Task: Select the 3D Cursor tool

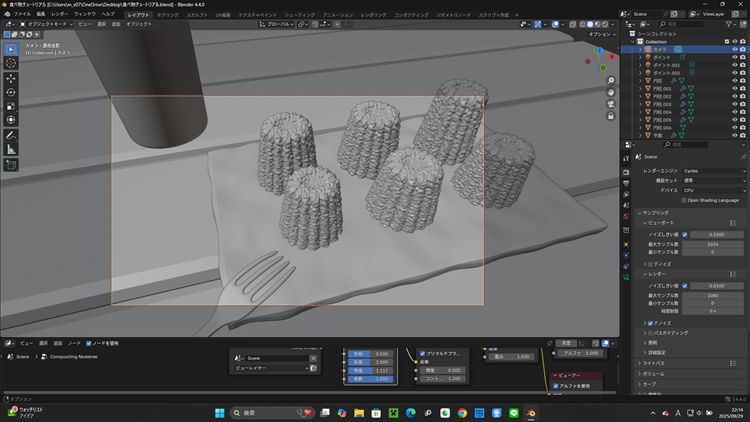Action: (x=11, y=63)
